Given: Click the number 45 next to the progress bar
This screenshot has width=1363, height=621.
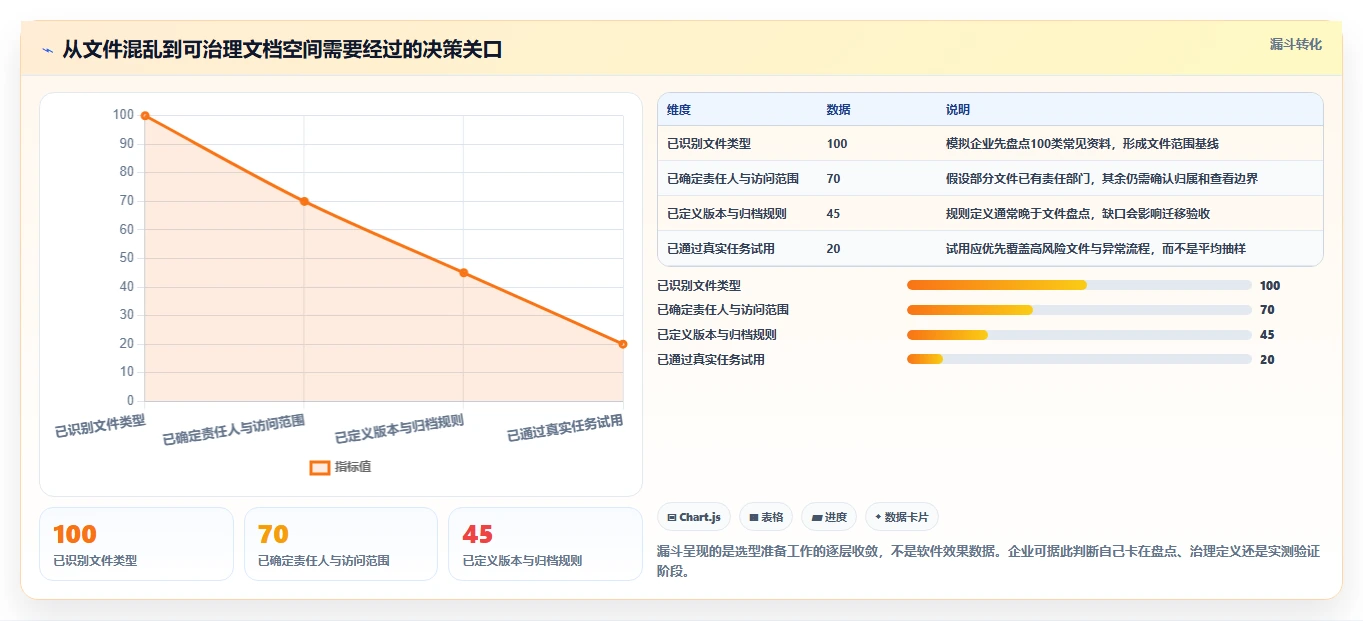Looking at the screenshot, I should coord(1267,335).
